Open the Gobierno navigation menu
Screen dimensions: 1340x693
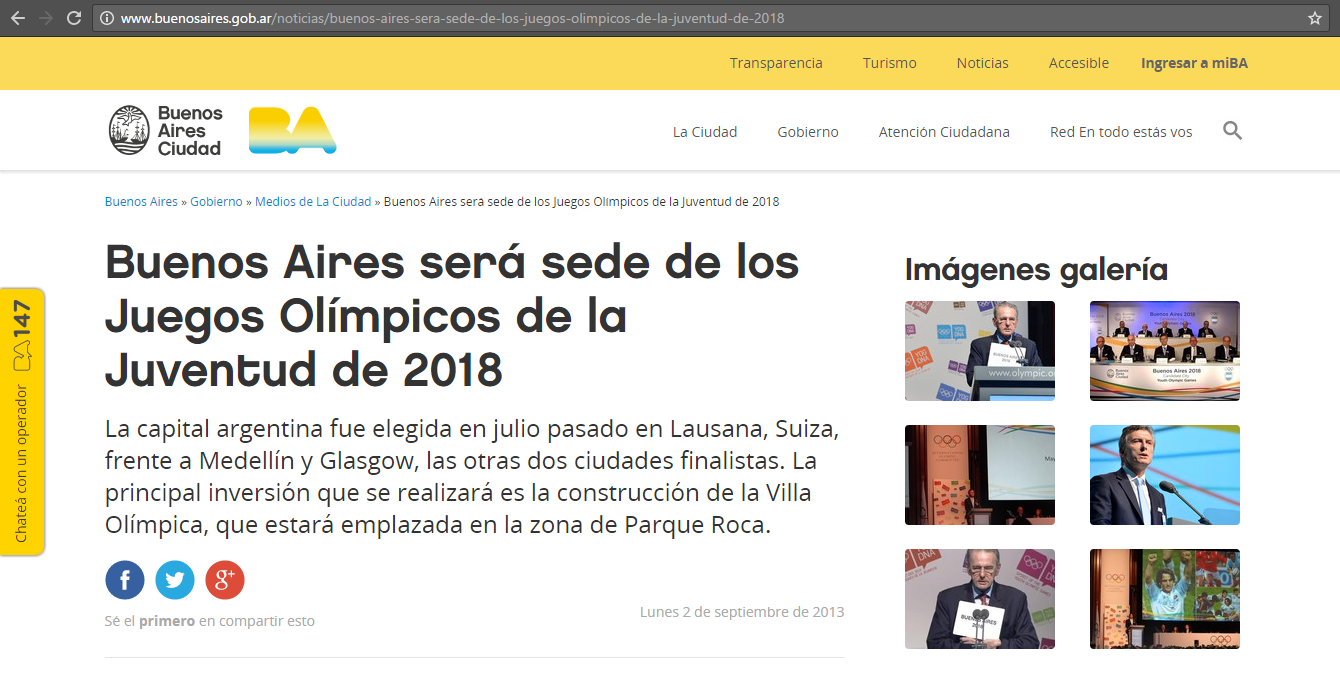(x=808, y=132)
